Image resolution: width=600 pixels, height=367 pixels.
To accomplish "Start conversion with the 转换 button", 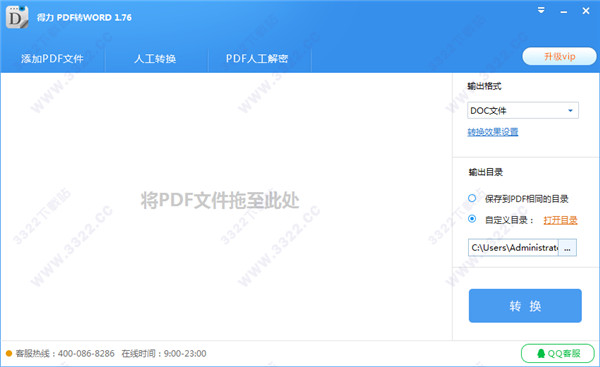I will 525,305.
